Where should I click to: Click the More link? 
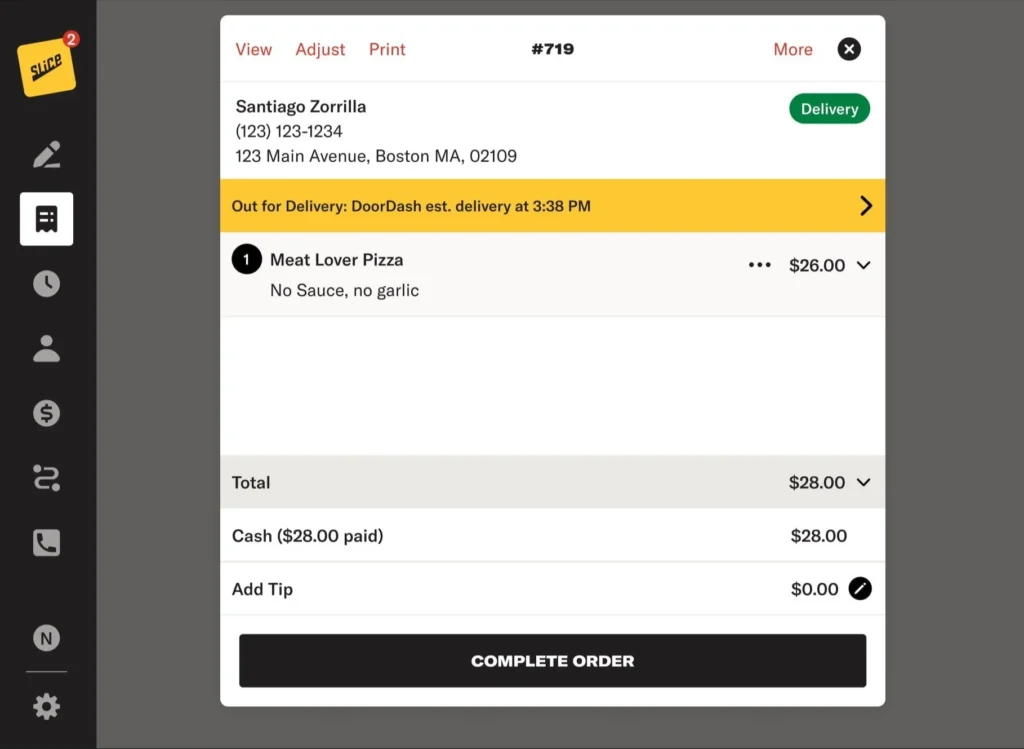(x=793, y=49)
